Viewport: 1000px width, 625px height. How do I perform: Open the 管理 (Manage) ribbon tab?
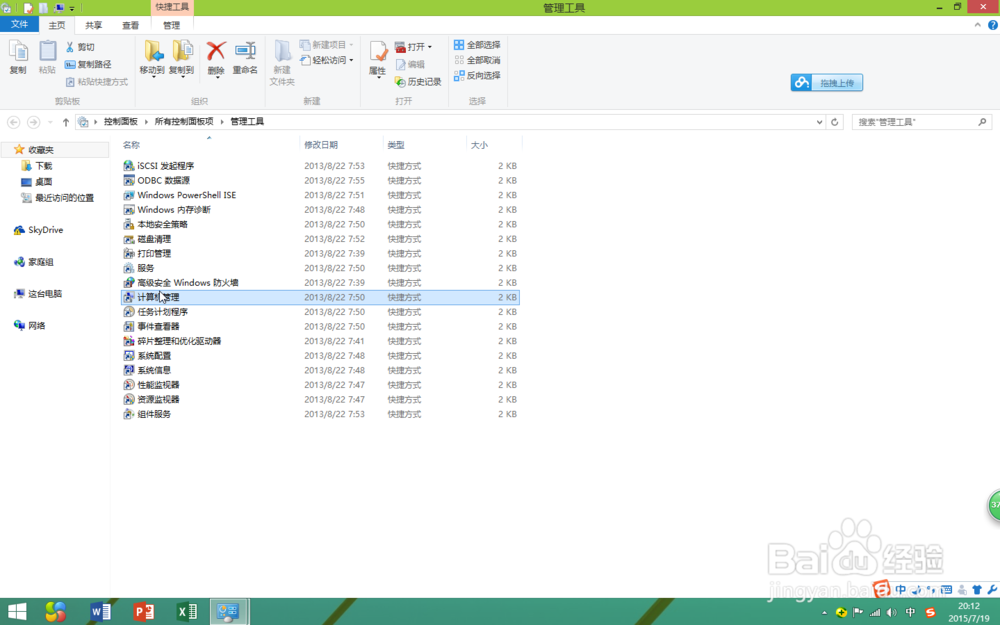click(x=172, y=25)
